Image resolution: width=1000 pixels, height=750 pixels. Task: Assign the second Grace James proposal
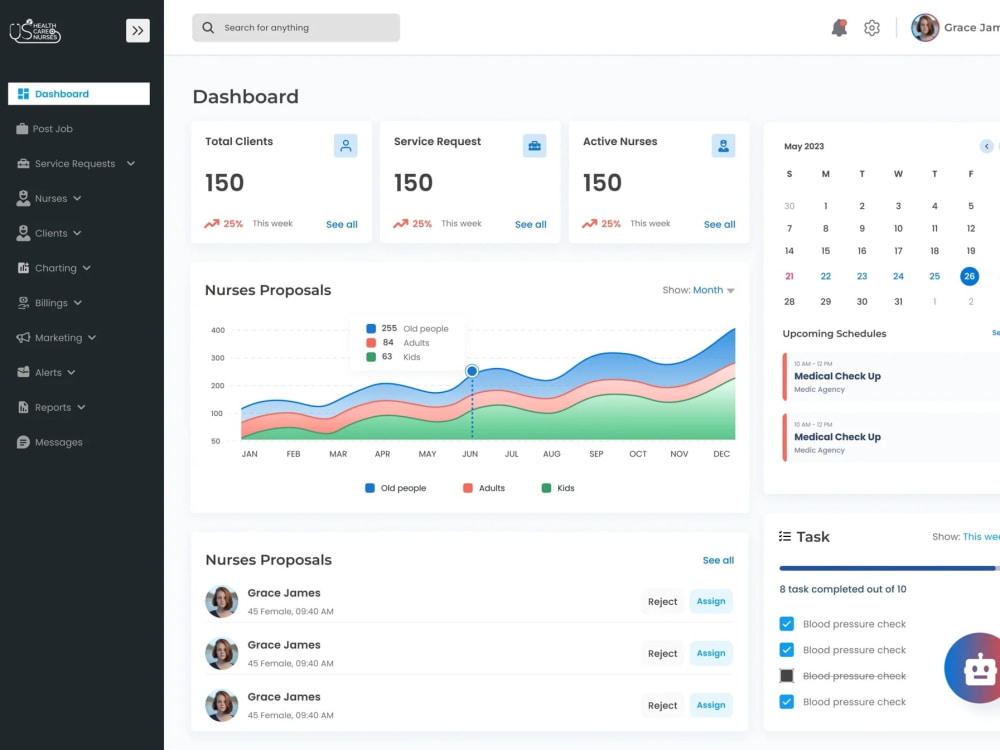[x=711, y=654]
